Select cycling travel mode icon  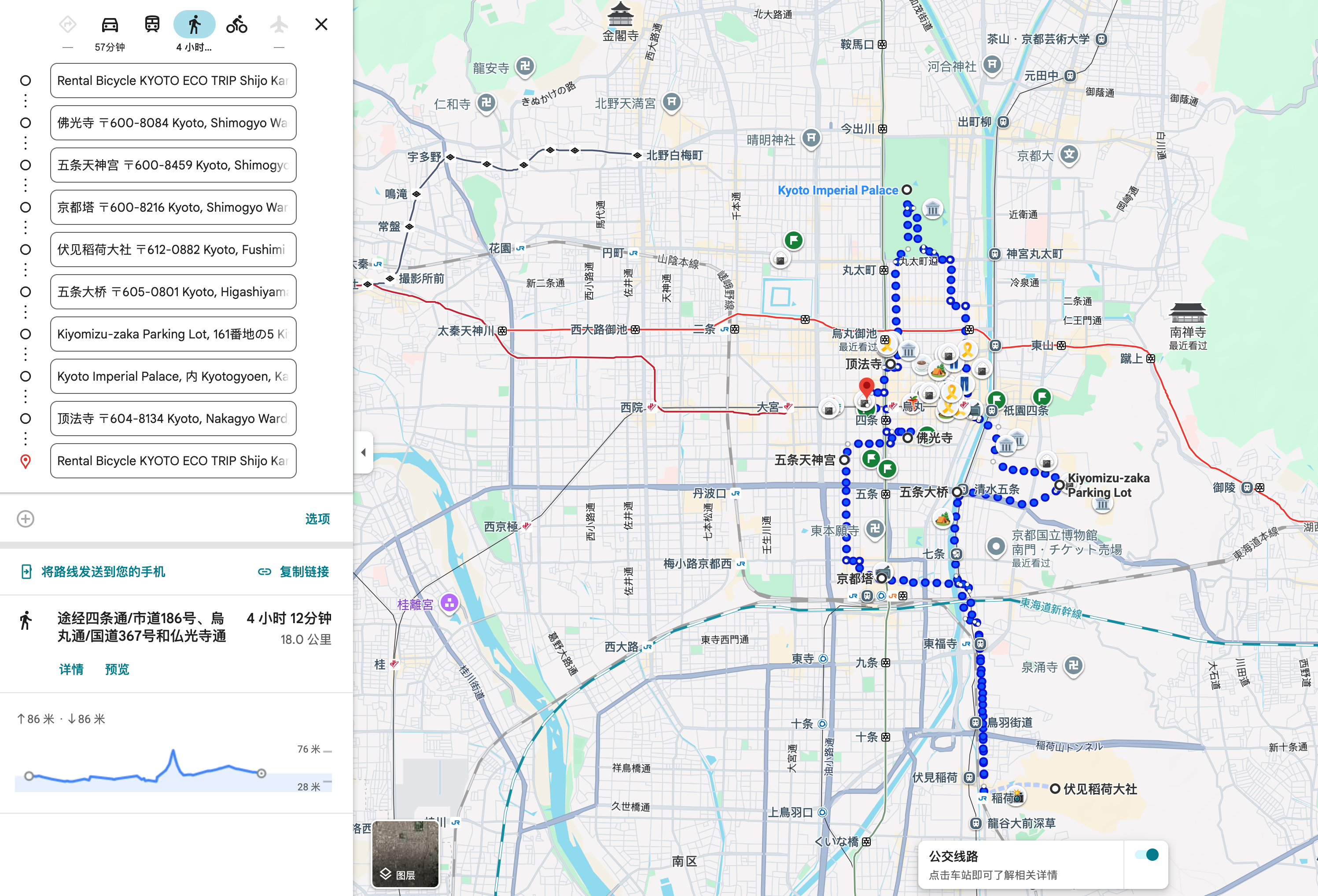coord(236,25)
